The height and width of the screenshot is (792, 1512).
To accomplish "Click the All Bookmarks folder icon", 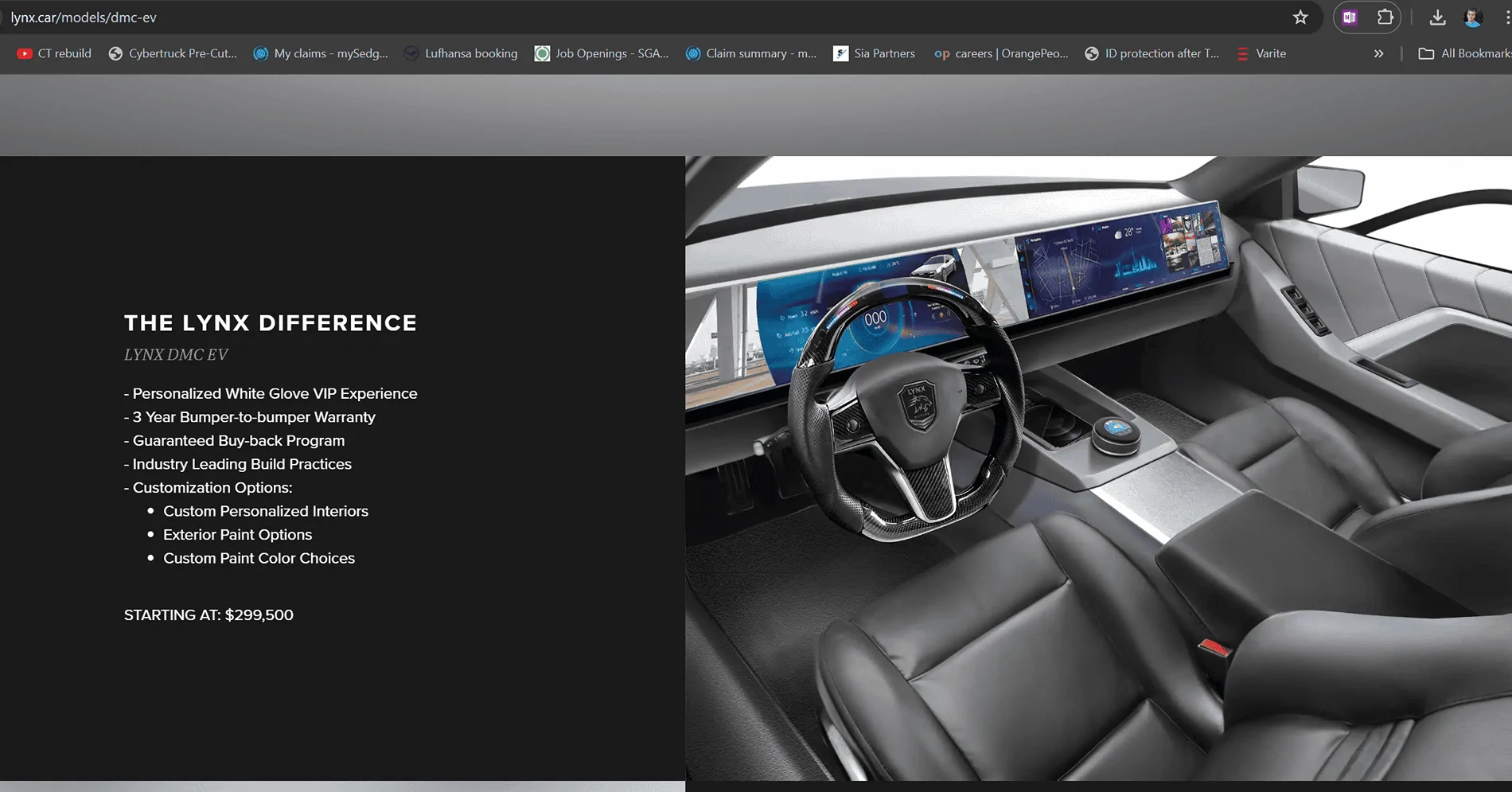I will pyautogui.click(x=1426, y=53).
